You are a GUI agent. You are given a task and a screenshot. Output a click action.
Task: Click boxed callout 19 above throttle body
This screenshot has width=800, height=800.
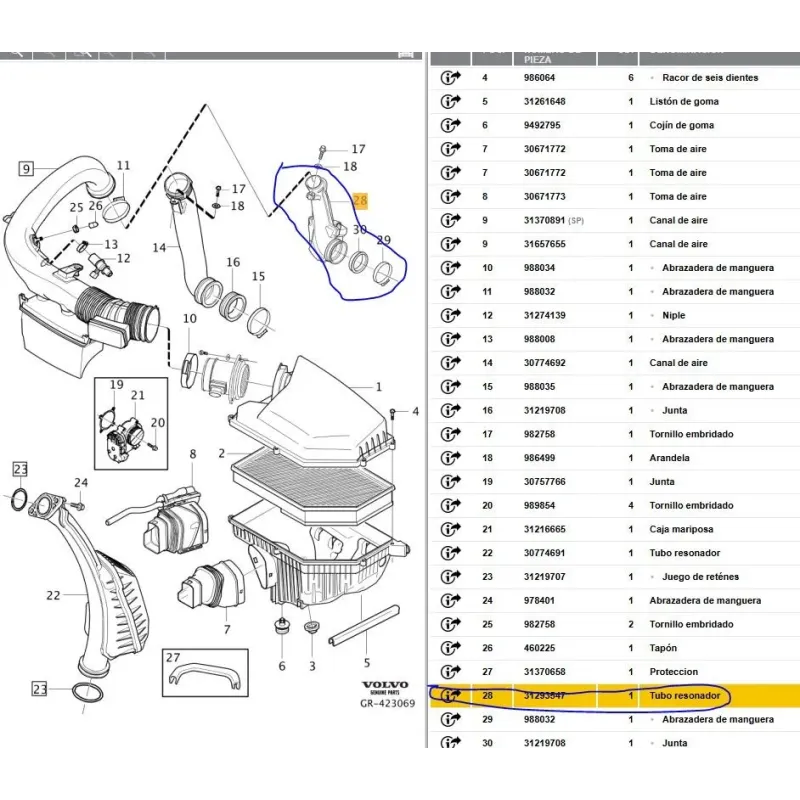pos(116,385)
